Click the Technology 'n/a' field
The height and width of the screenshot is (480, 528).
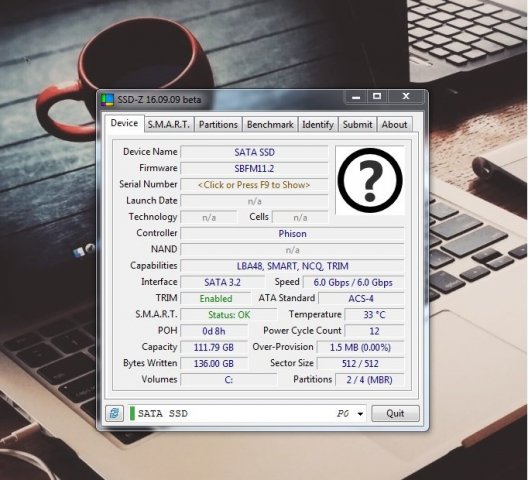point(209,217)
